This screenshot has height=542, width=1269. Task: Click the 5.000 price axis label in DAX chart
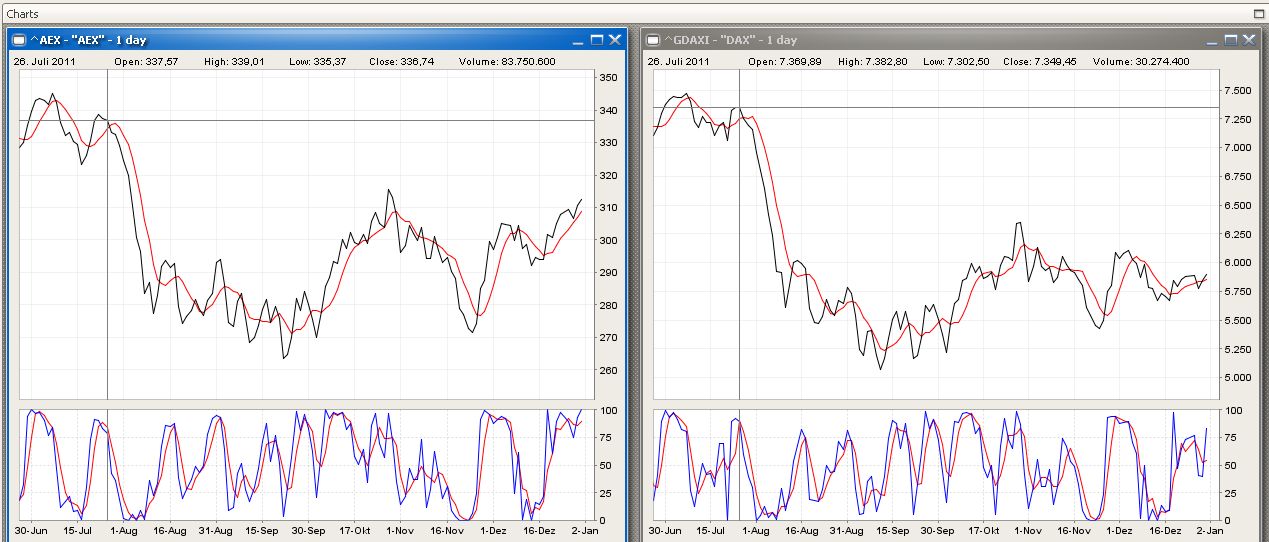coord(1239,378)
